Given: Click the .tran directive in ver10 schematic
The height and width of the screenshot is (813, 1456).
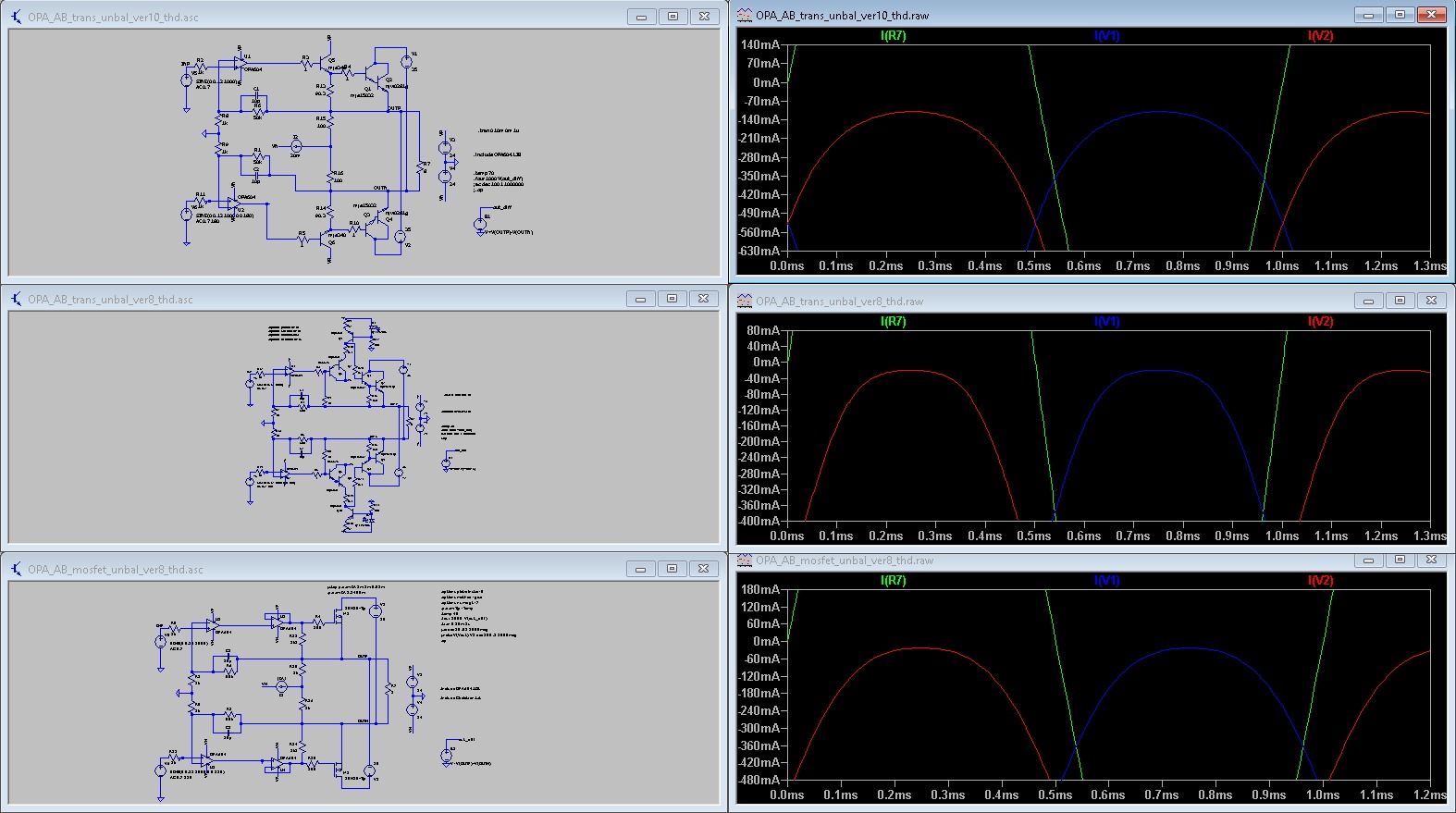Looking at the screenshot, I should click(499, 130).
